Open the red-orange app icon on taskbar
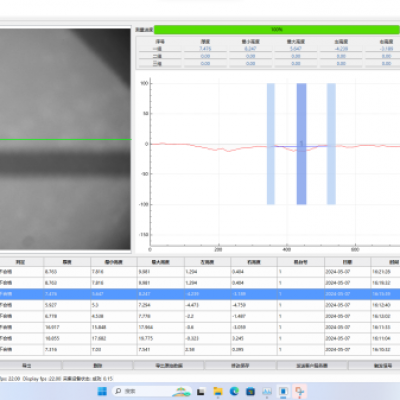Viewport: 400px width, 400px height. [300, 391]
